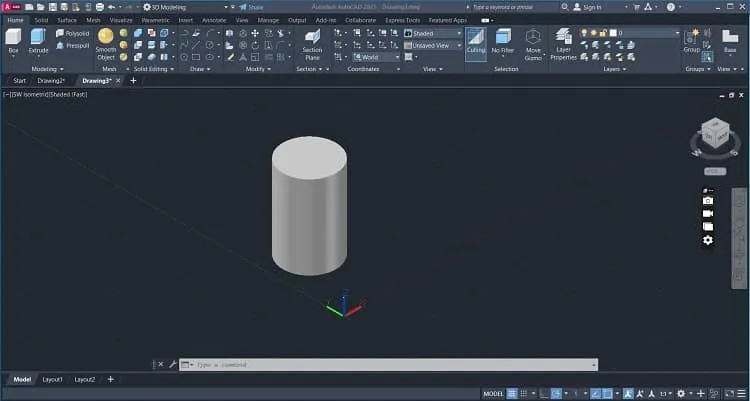750x401 pixels.
Task: Click the Save icon in quick access toolbar
Action: (x=53, y=7)
